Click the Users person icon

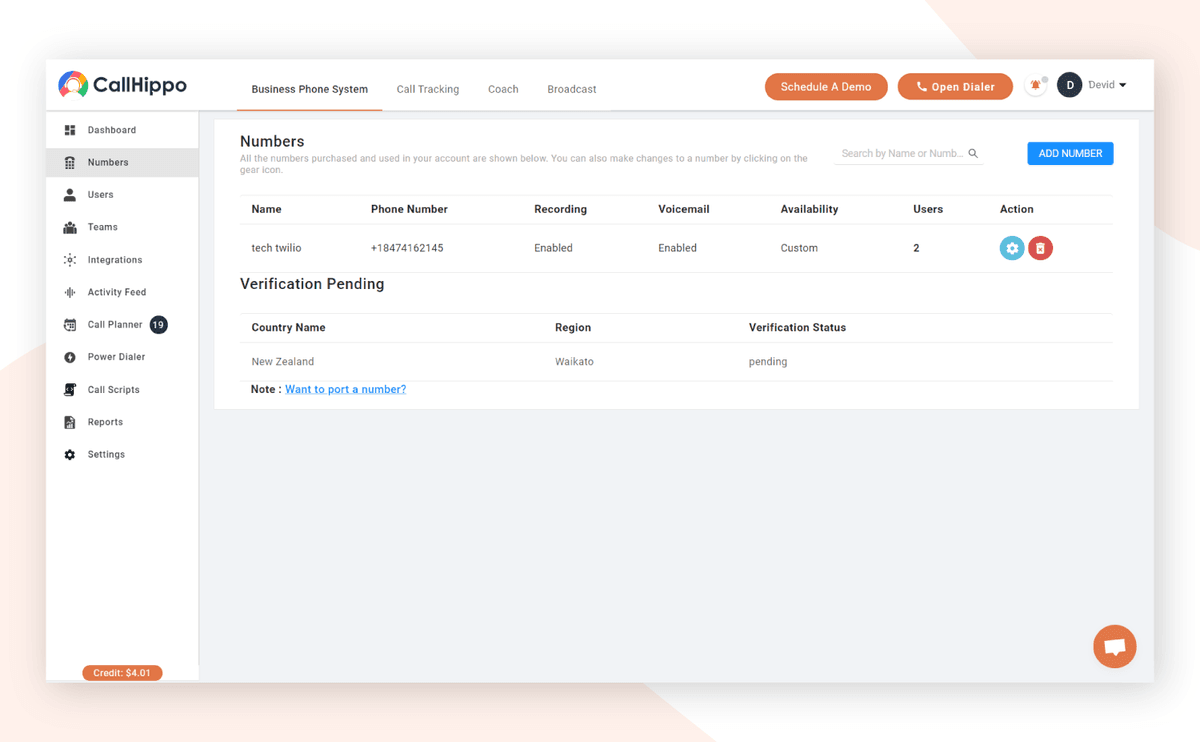(x=70, y=195)
